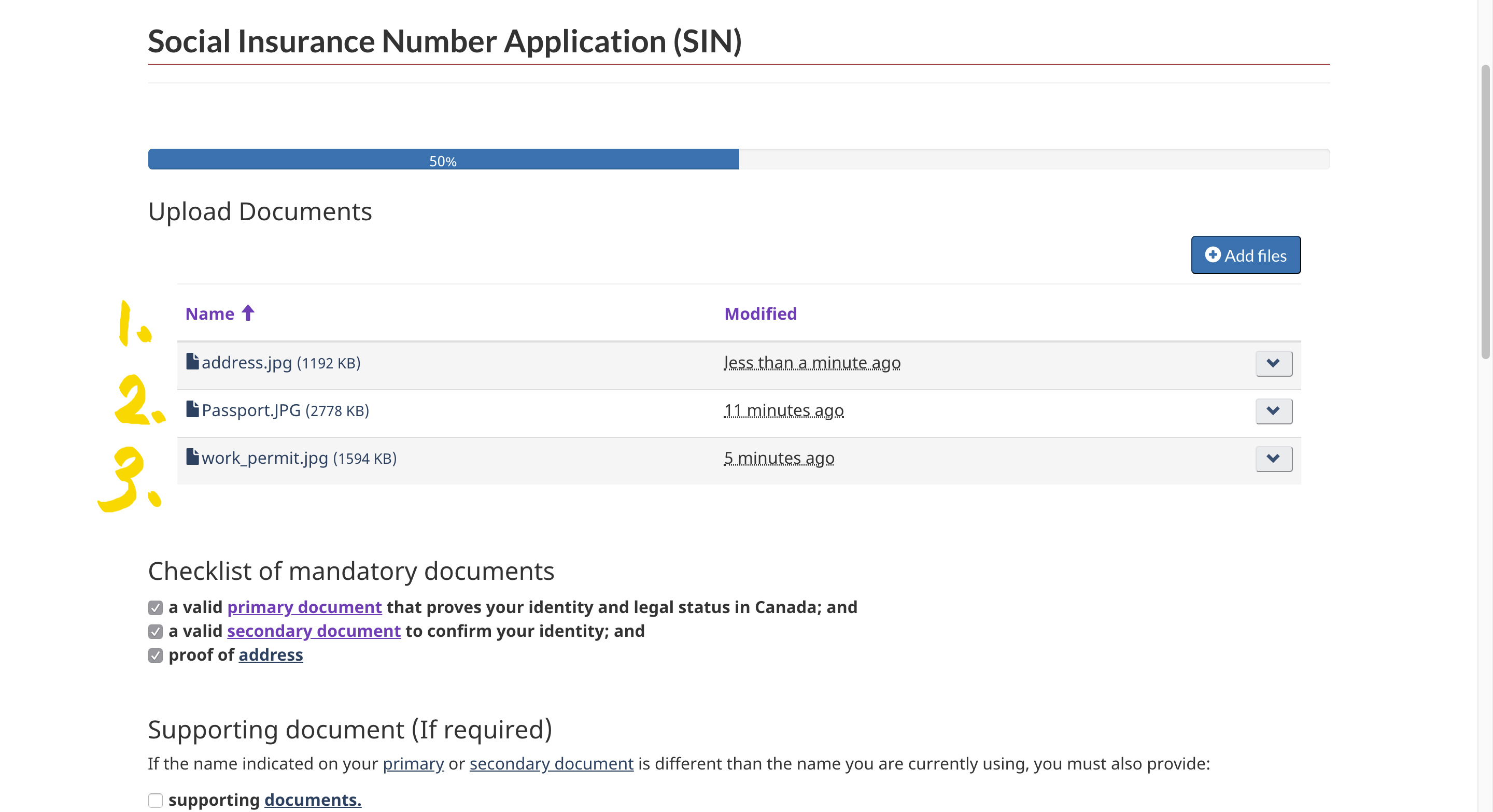The width and height of the screenshot is (1493, 812).
Task: Open the work_permit.jpg file
Action: click(265, 458)
